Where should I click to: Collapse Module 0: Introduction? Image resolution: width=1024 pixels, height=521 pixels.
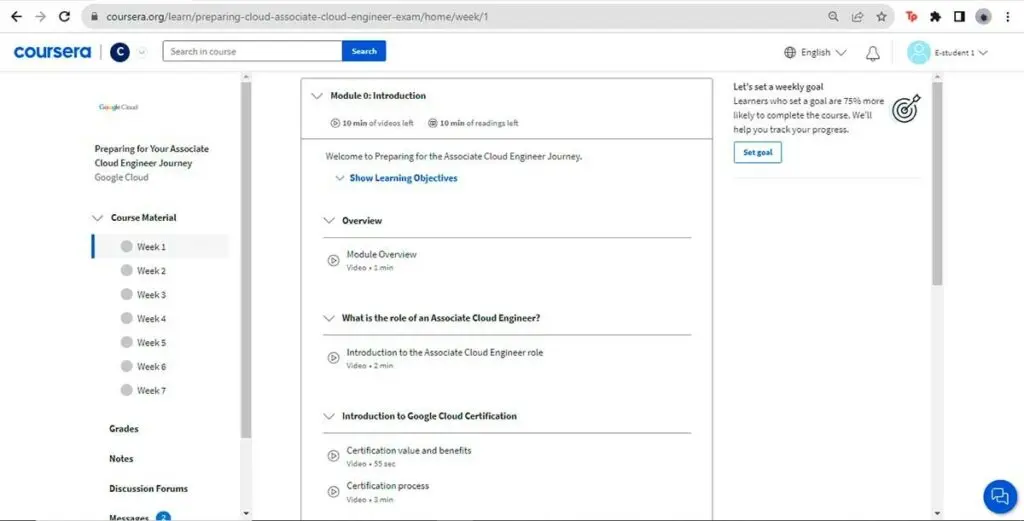point(317,96)
